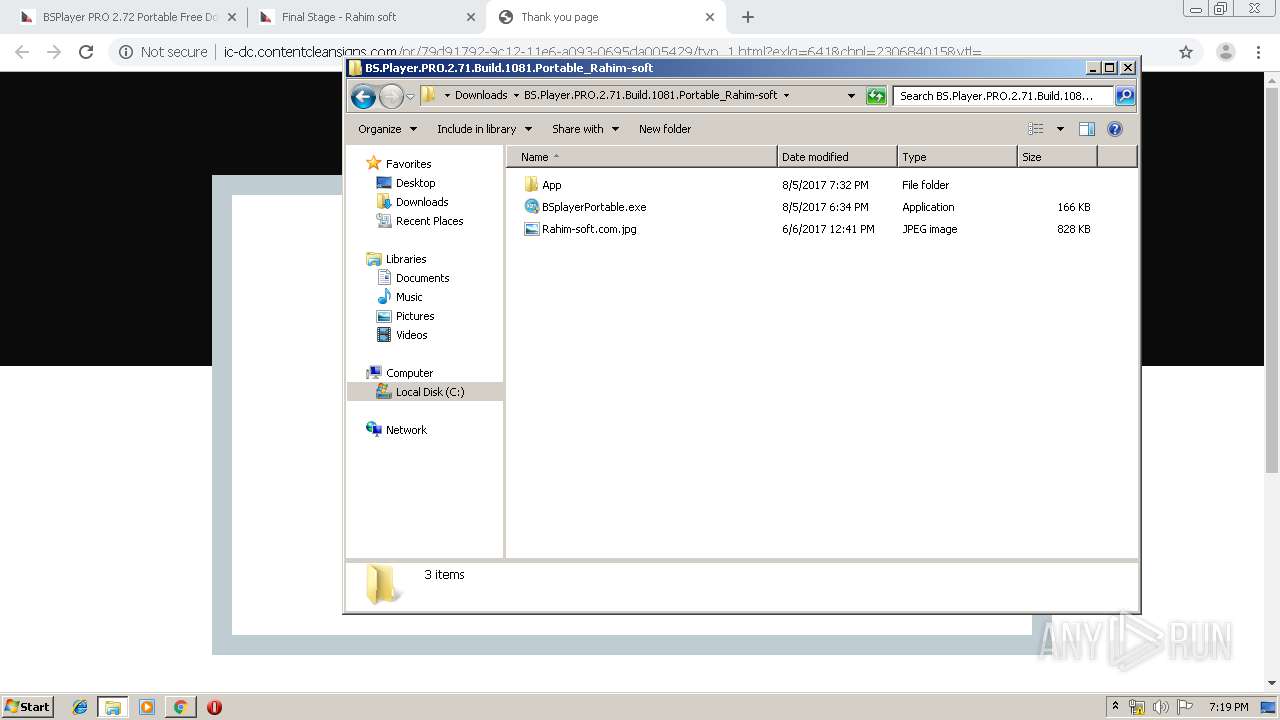The image size is (1280, 720).
Task: Click the Explorer Forward arrow button
Action: pyautogui.click(x=391, y=96)
